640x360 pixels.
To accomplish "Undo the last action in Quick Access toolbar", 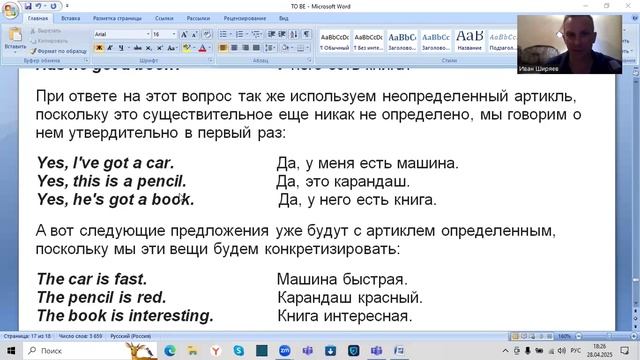I will tap(38, 6).
